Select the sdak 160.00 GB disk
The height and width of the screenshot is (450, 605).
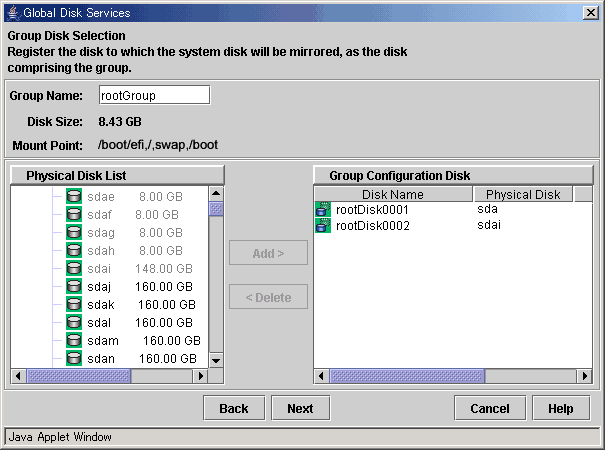point(131,305)
